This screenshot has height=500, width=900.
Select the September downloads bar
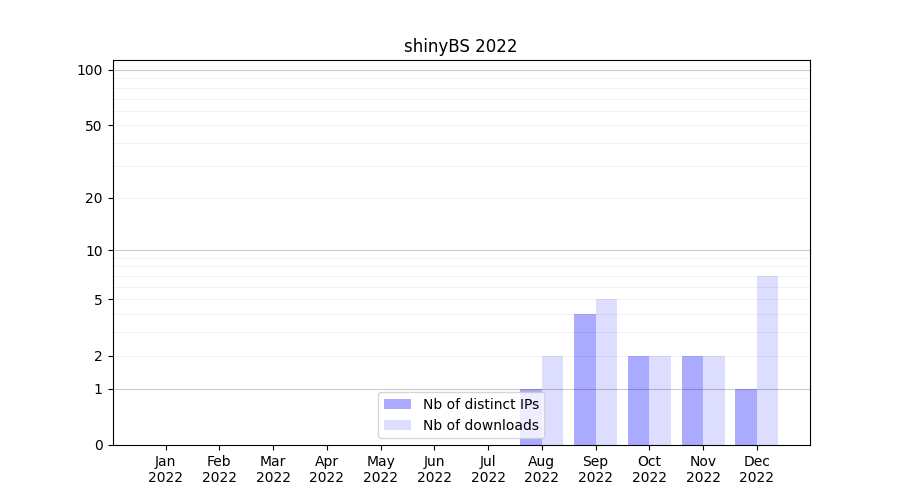click(606, 372)
